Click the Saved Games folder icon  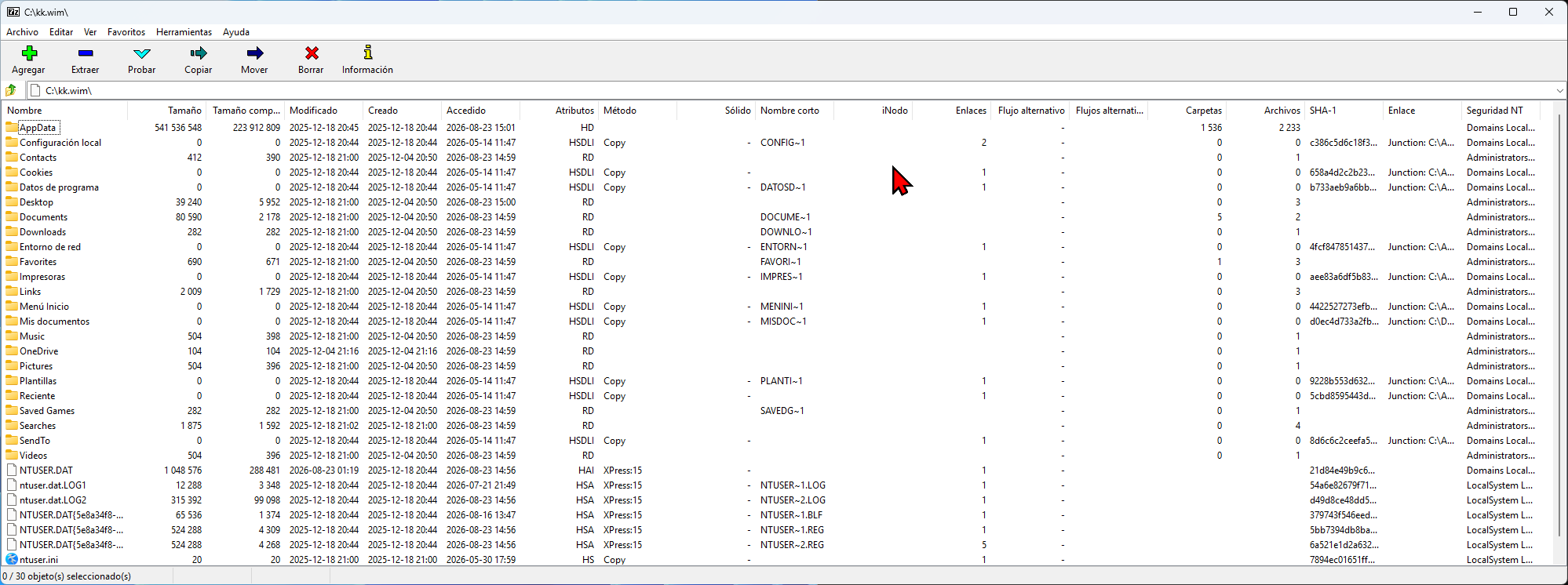coord(12,410)
